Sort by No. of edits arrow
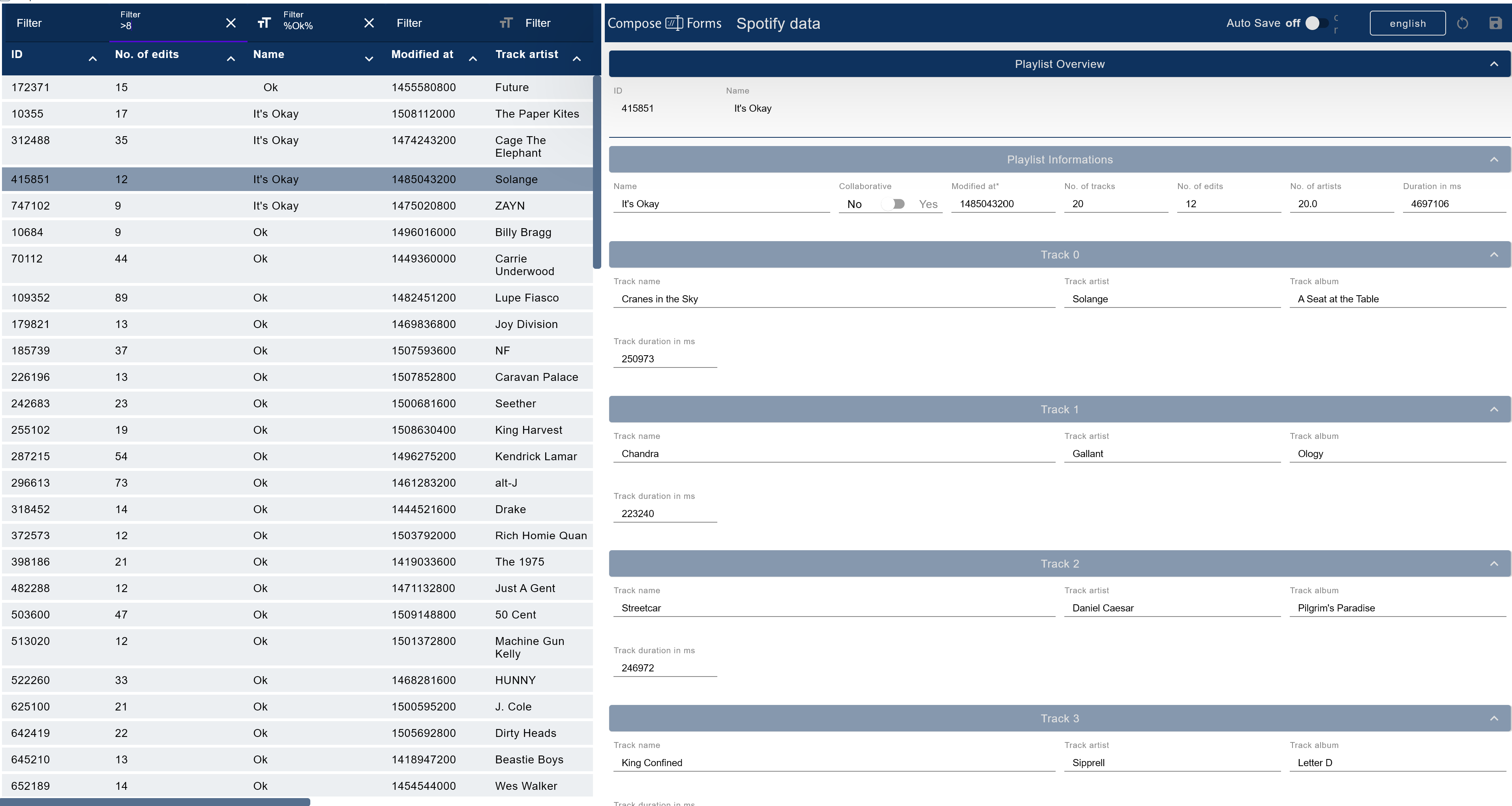The height and width of the screenshot is (806, 1512). (x=231, y=58)
